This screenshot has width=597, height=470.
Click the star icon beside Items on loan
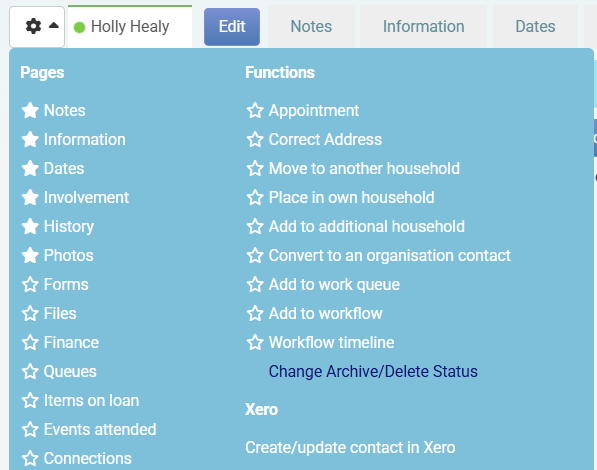point(30,401)
